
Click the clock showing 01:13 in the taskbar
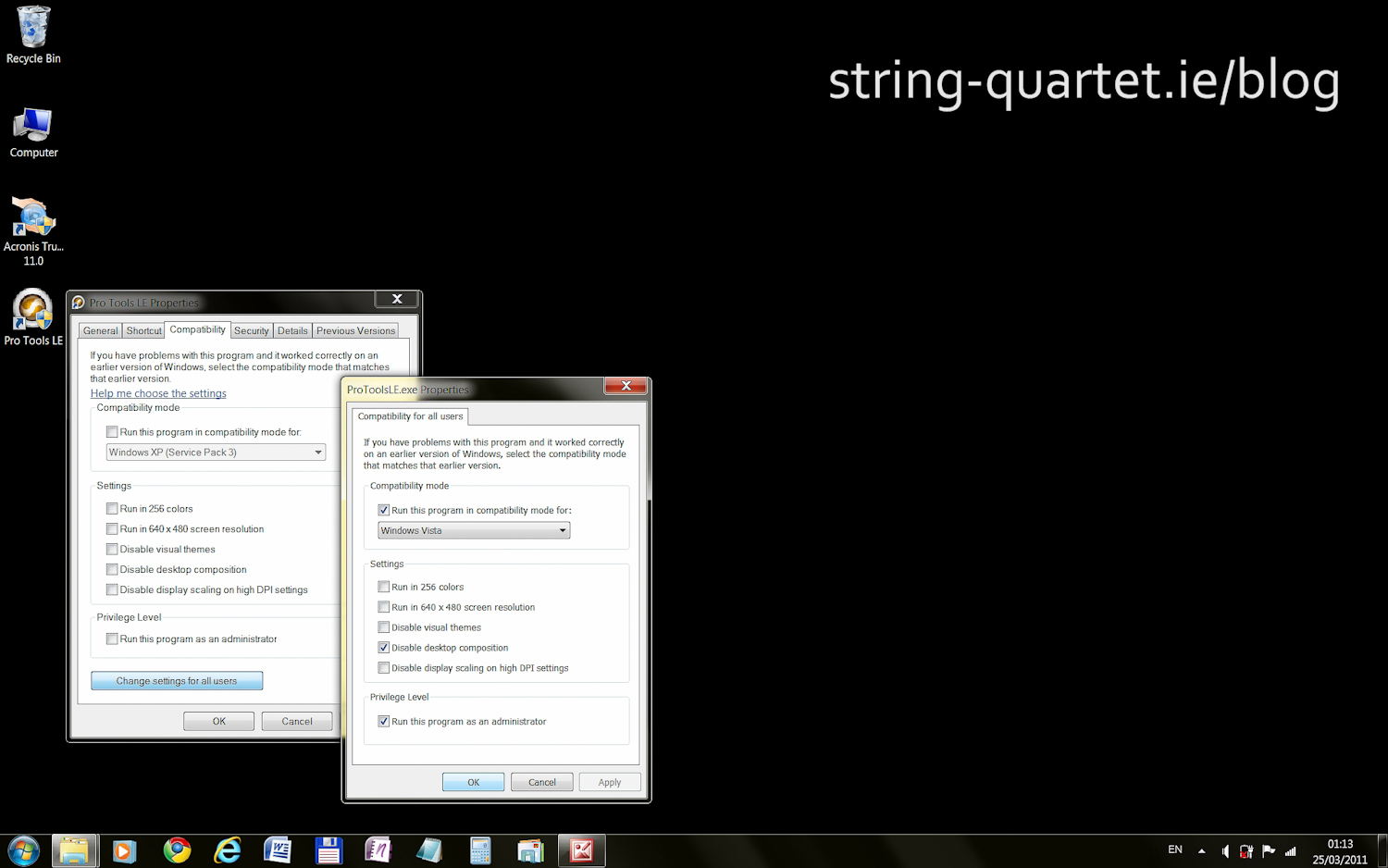(1339, 851)
